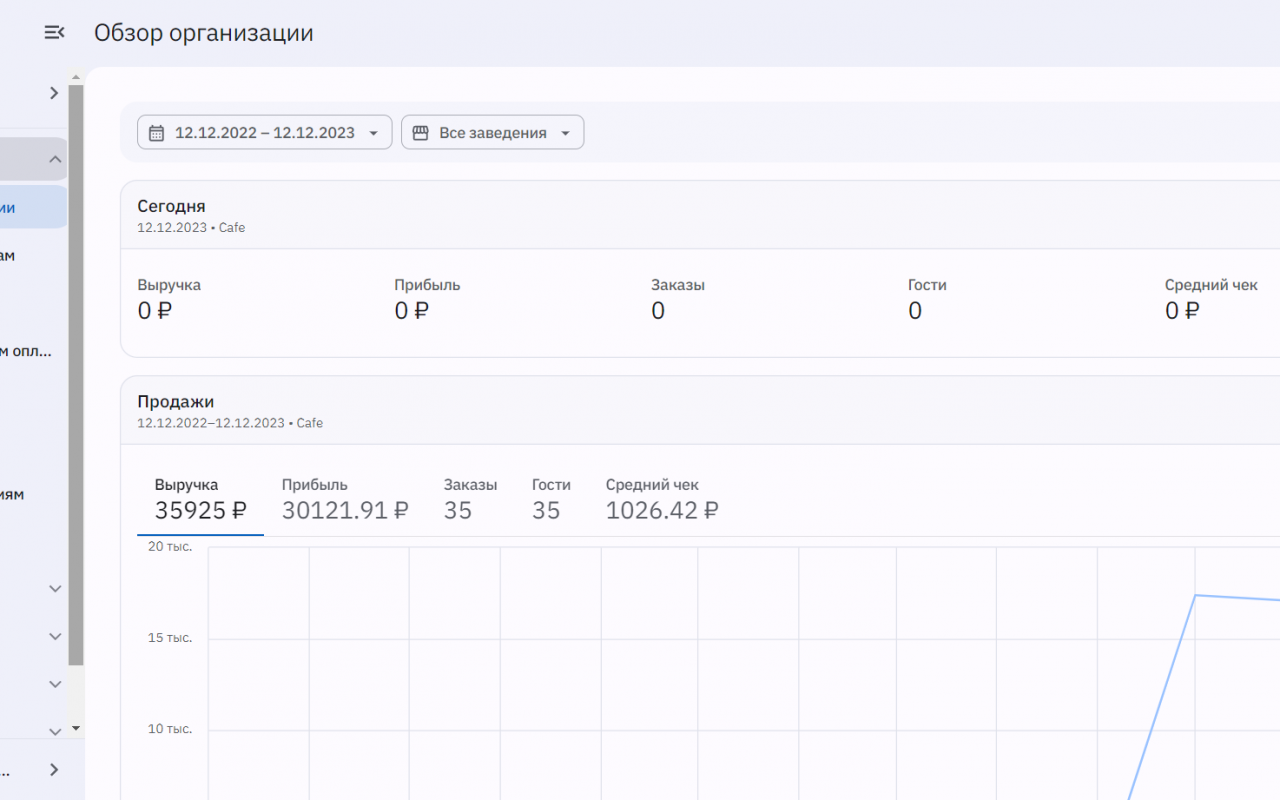Open the date range dropdown arrow

[373, 133]
